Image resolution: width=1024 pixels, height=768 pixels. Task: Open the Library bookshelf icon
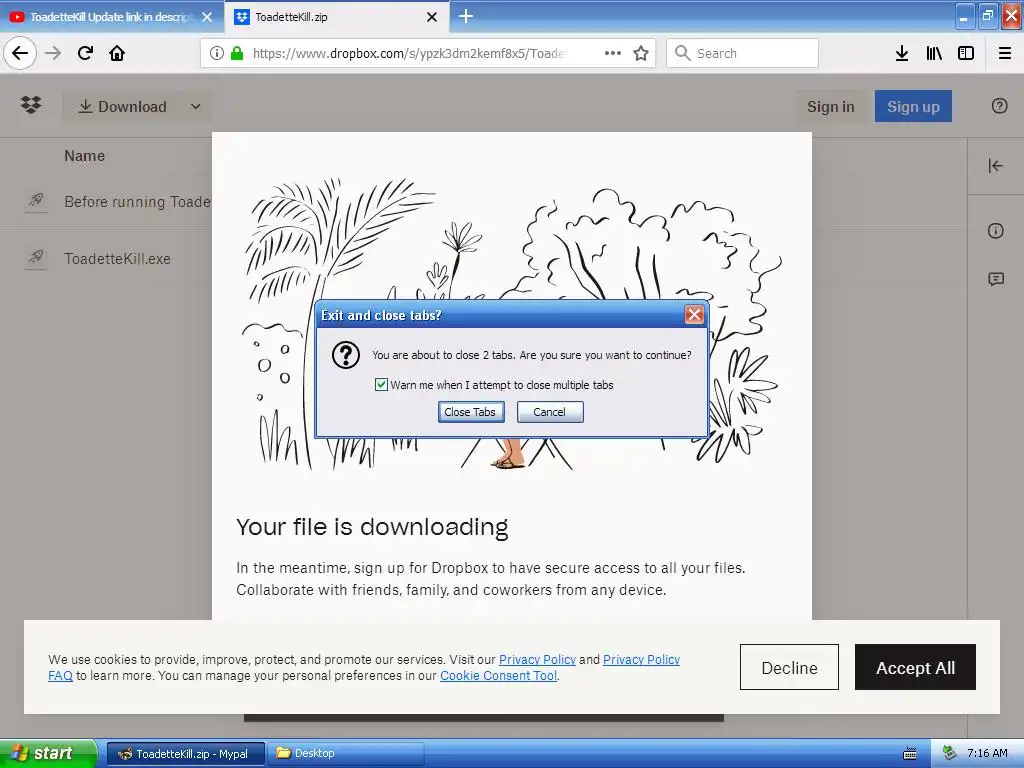[x=935, y=53]
